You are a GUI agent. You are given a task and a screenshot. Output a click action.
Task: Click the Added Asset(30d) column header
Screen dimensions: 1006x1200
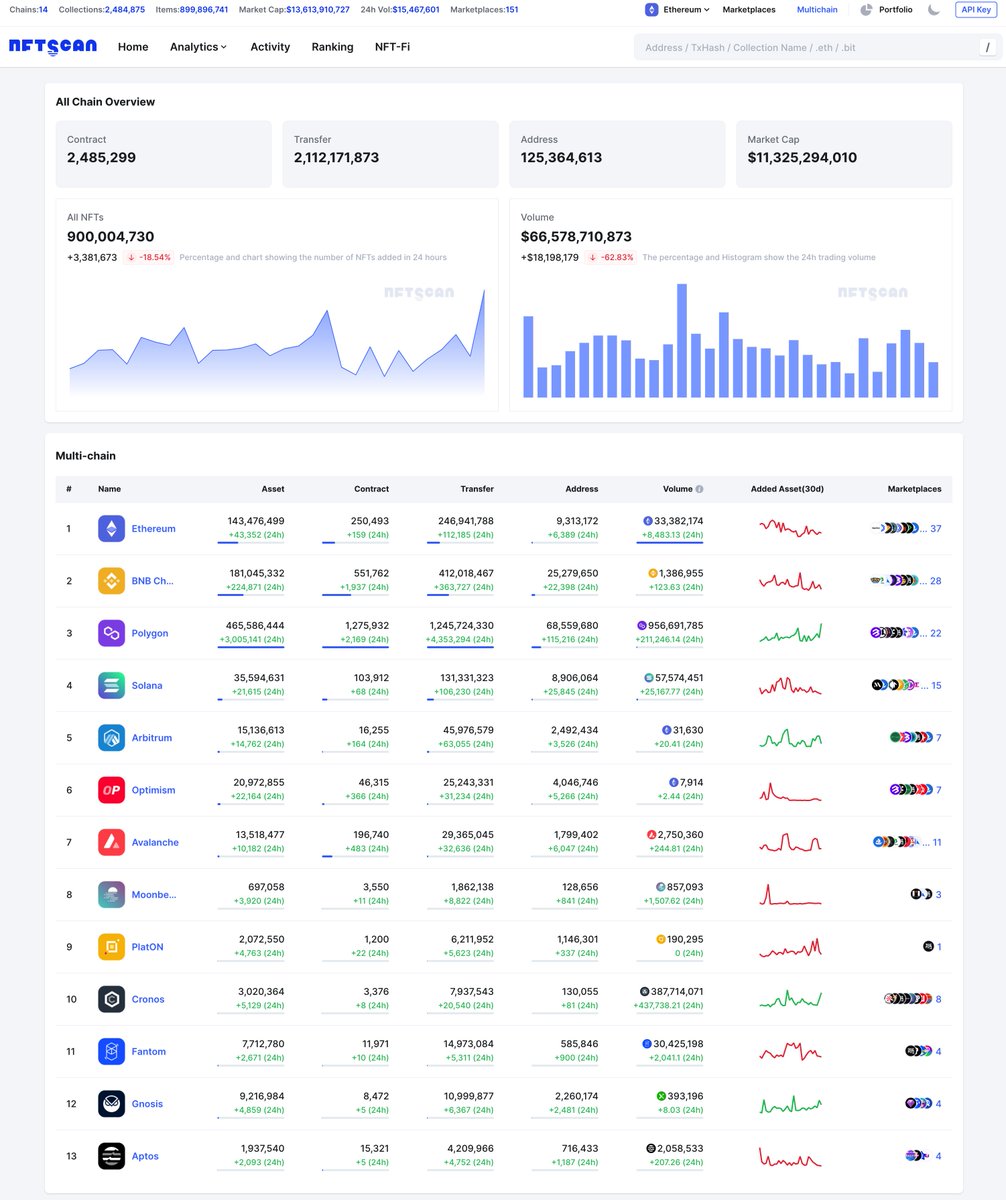pyautogui.click(x=787, y=489)
